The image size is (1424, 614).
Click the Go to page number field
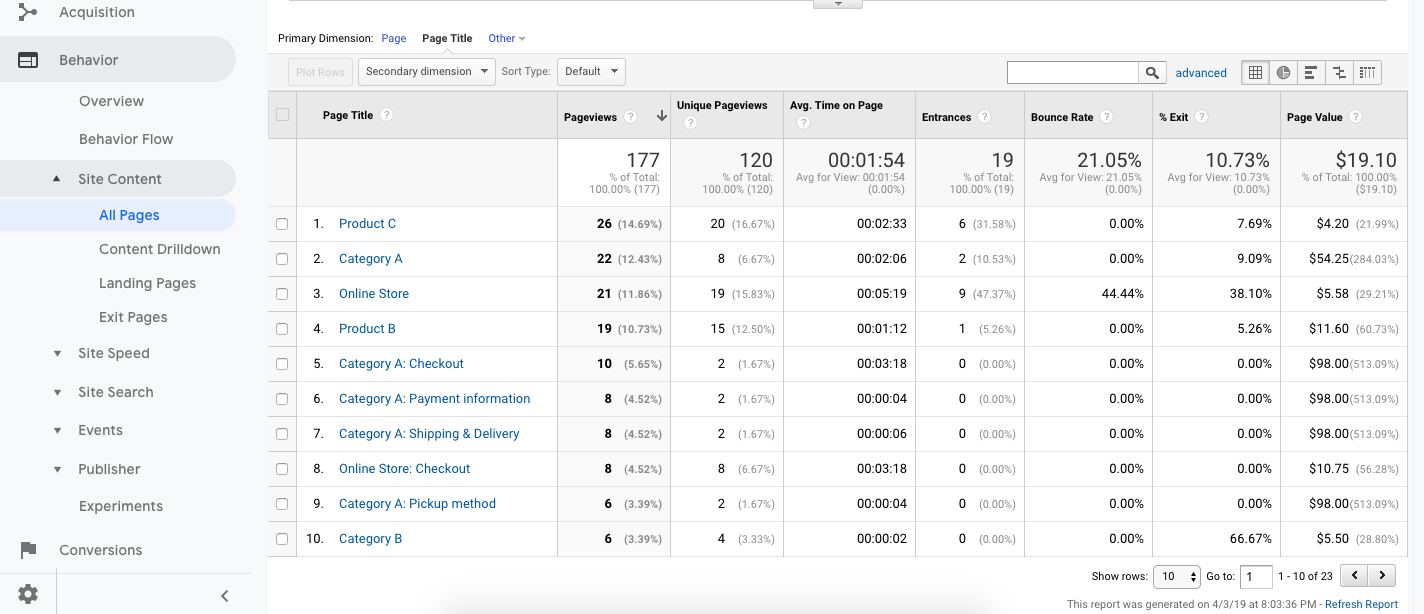pos(1256,576)
